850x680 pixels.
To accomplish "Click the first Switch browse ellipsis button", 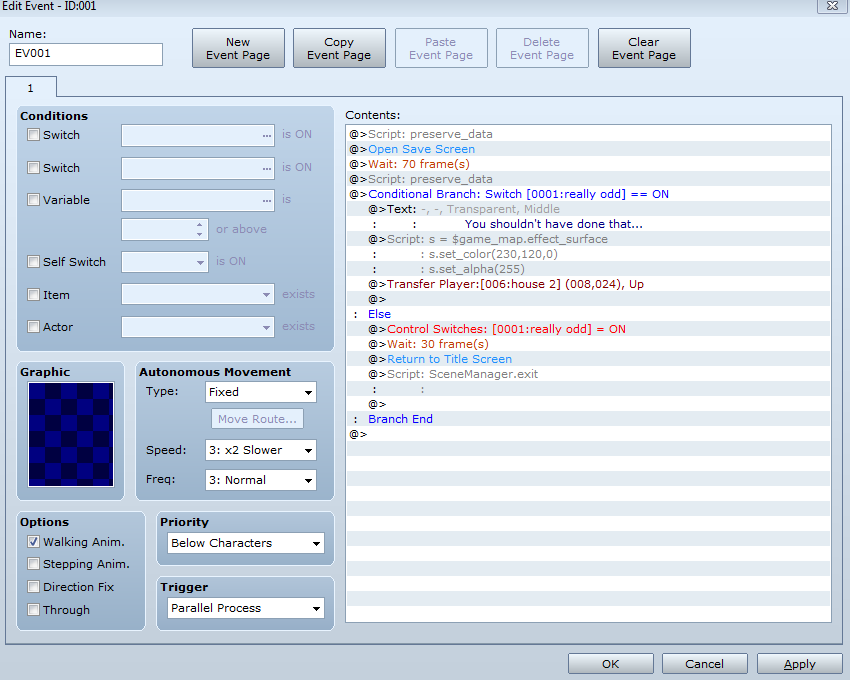I will point(266,136).
